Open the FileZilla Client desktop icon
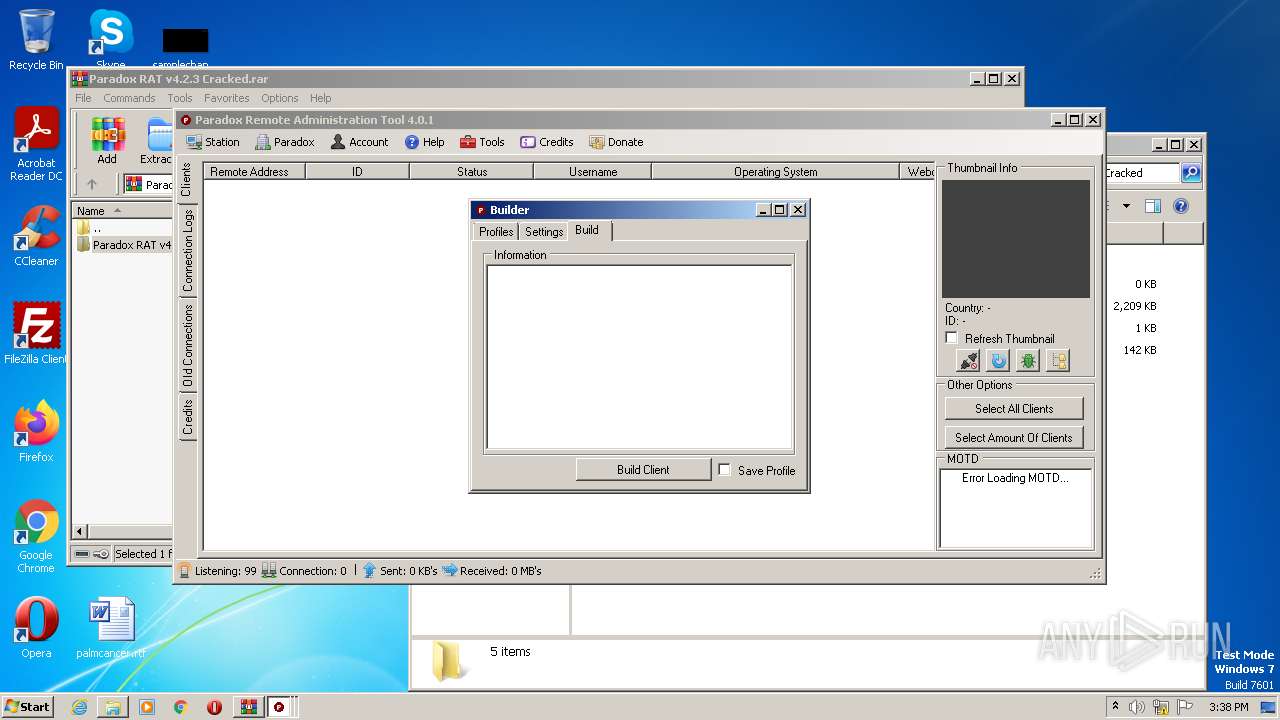This screenshot has width=1280, height=720. pos(36,333)
